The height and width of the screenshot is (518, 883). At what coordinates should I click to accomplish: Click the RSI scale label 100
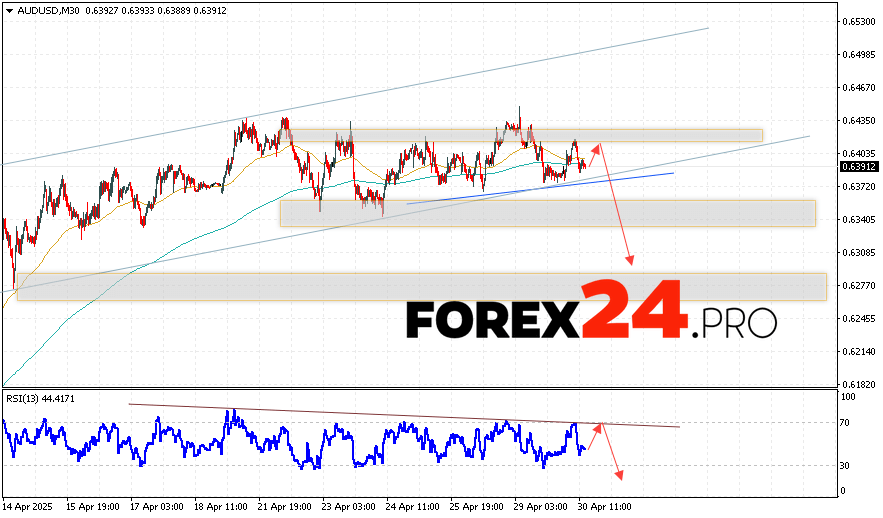click(x=848, y=397)
